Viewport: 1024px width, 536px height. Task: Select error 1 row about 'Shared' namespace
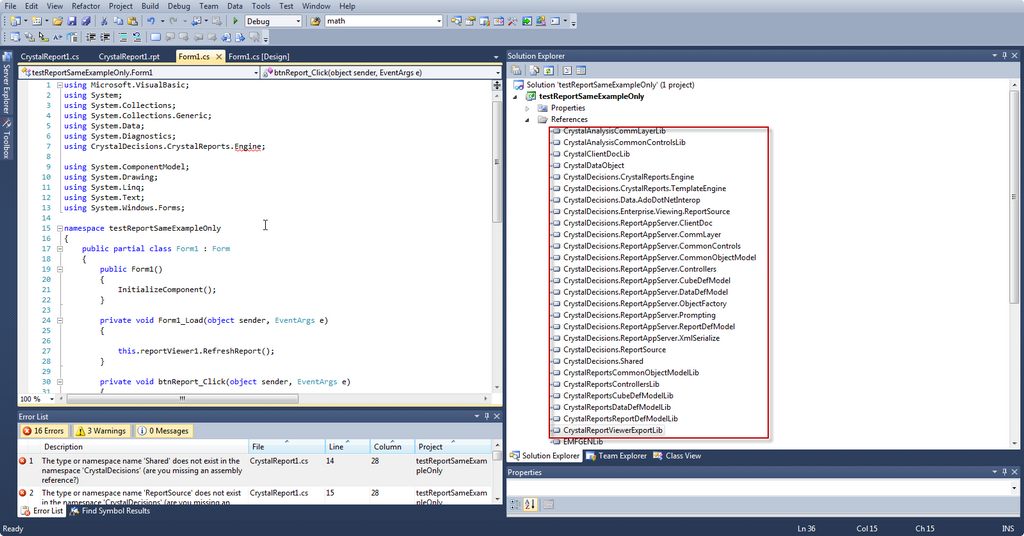255,470
